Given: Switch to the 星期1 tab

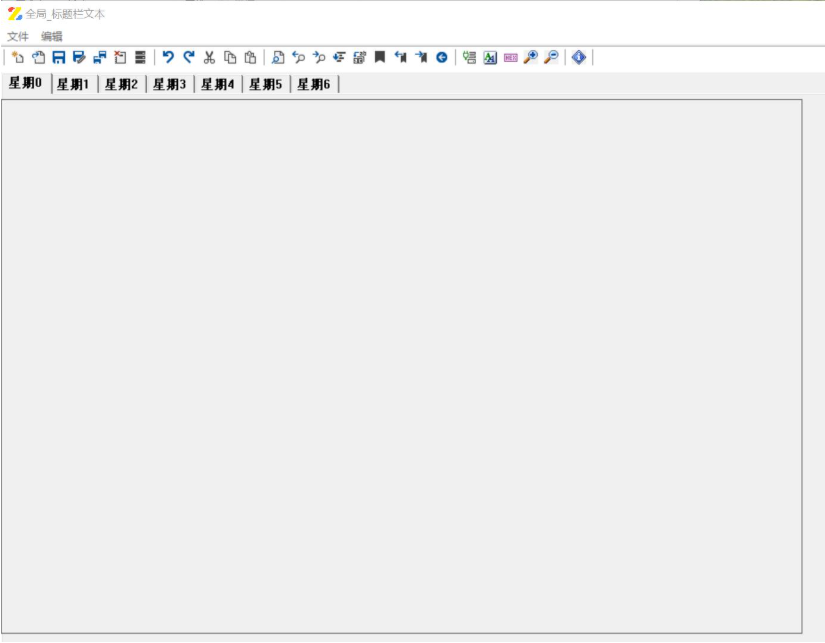Looking at the screenshot, I should [74, 84].
